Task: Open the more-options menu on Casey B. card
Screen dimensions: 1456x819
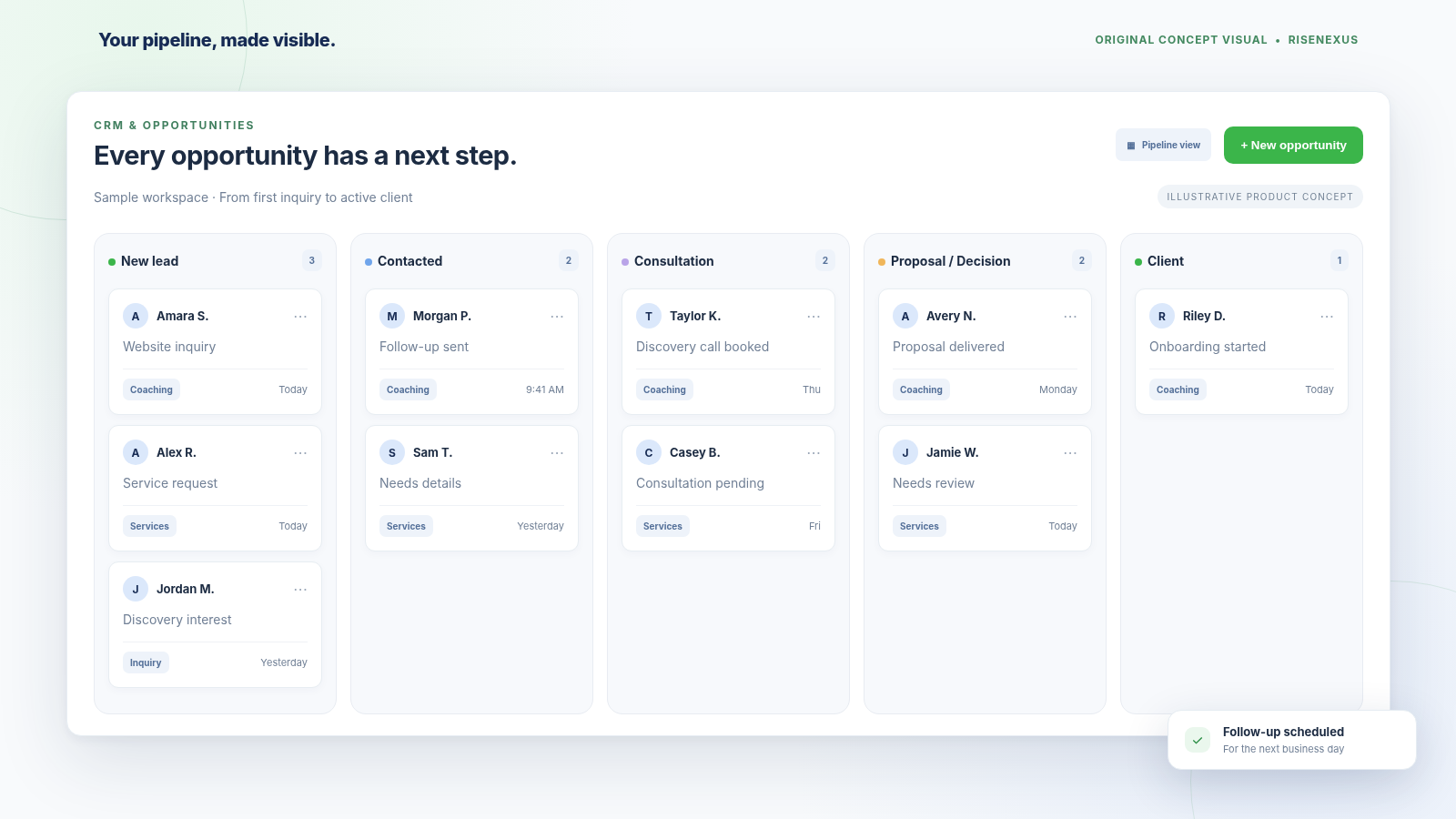Action: tap(814, 453)
